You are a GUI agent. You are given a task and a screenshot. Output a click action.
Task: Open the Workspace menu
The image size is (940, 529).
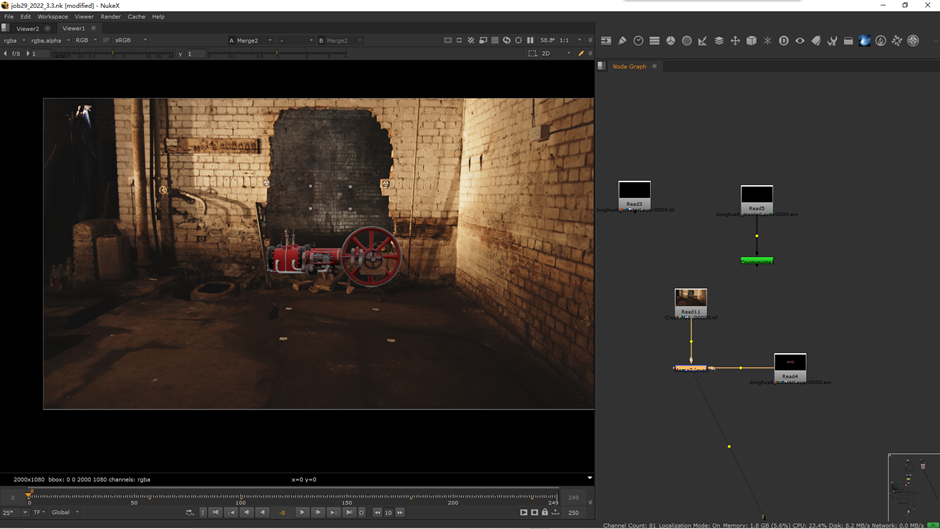point(53,17)
